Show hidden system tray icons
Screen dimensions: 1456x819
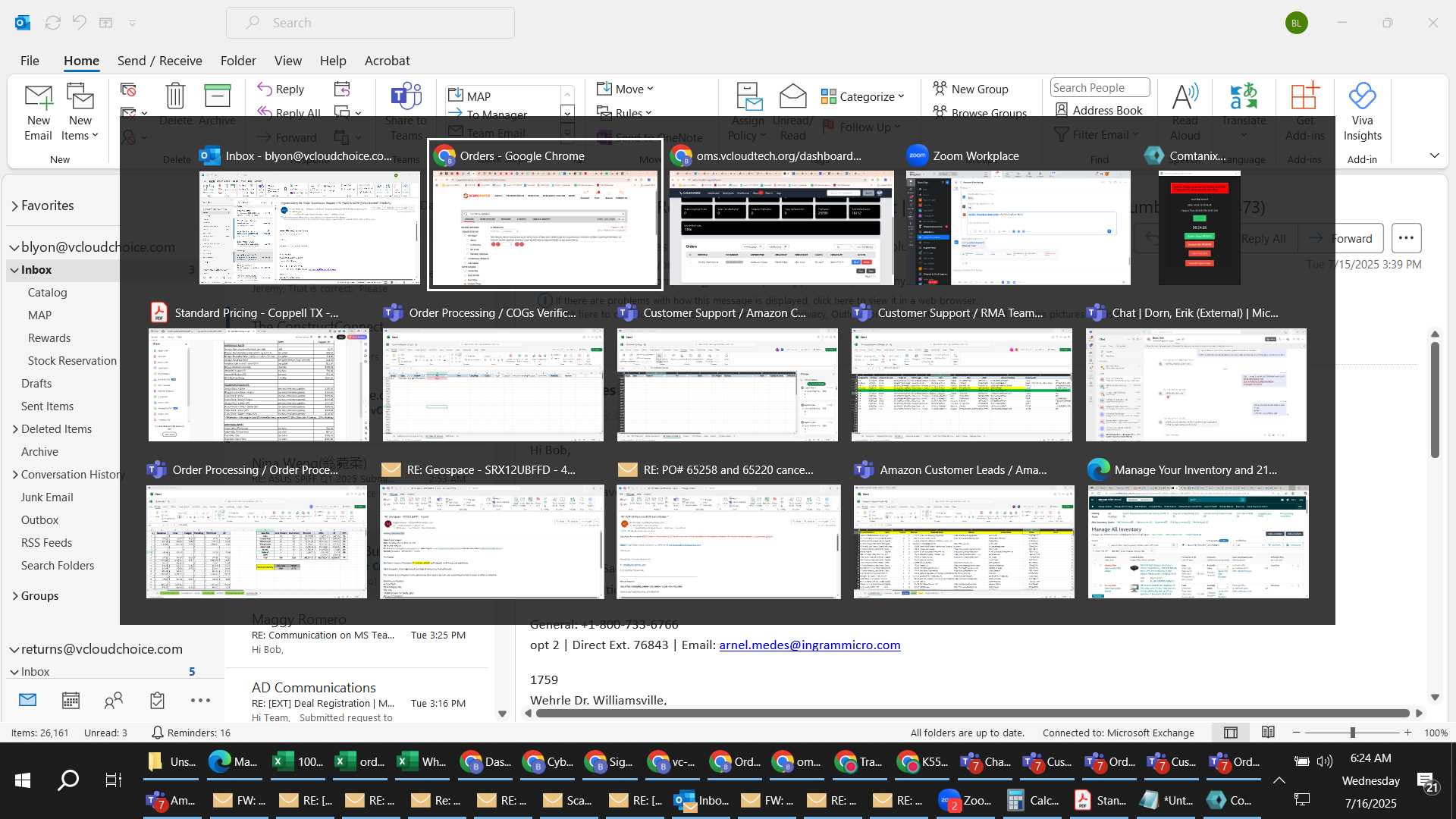tap(1279, 780)
